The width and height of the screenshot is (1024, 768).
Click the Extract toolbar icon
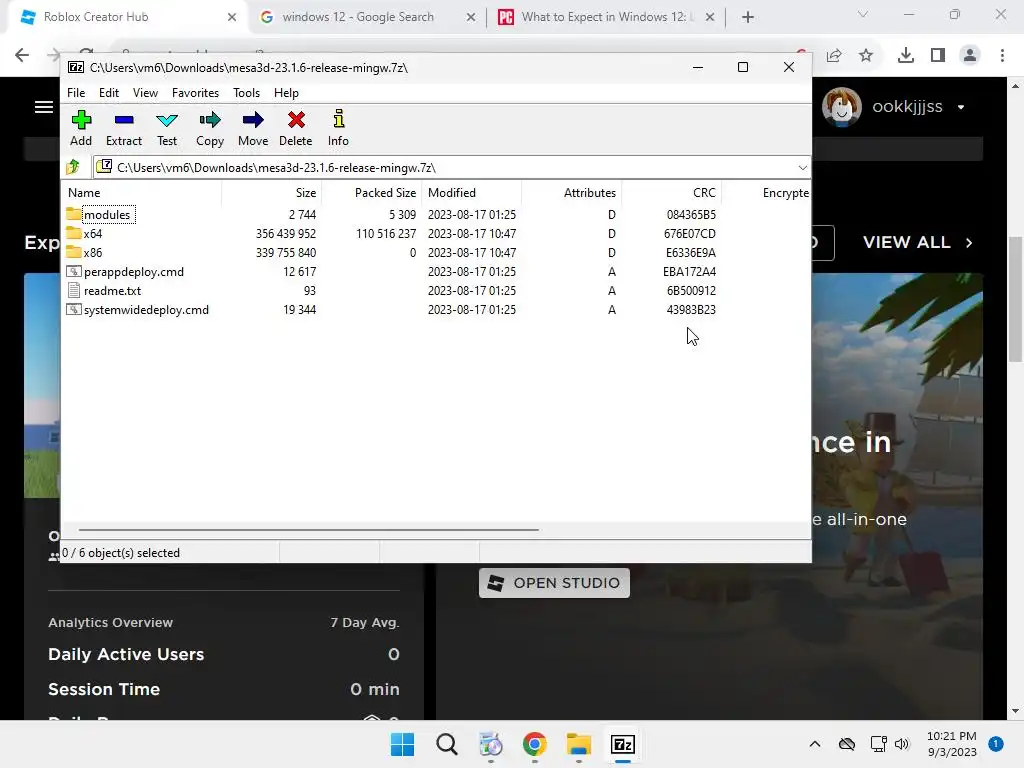tap(123, 128)
